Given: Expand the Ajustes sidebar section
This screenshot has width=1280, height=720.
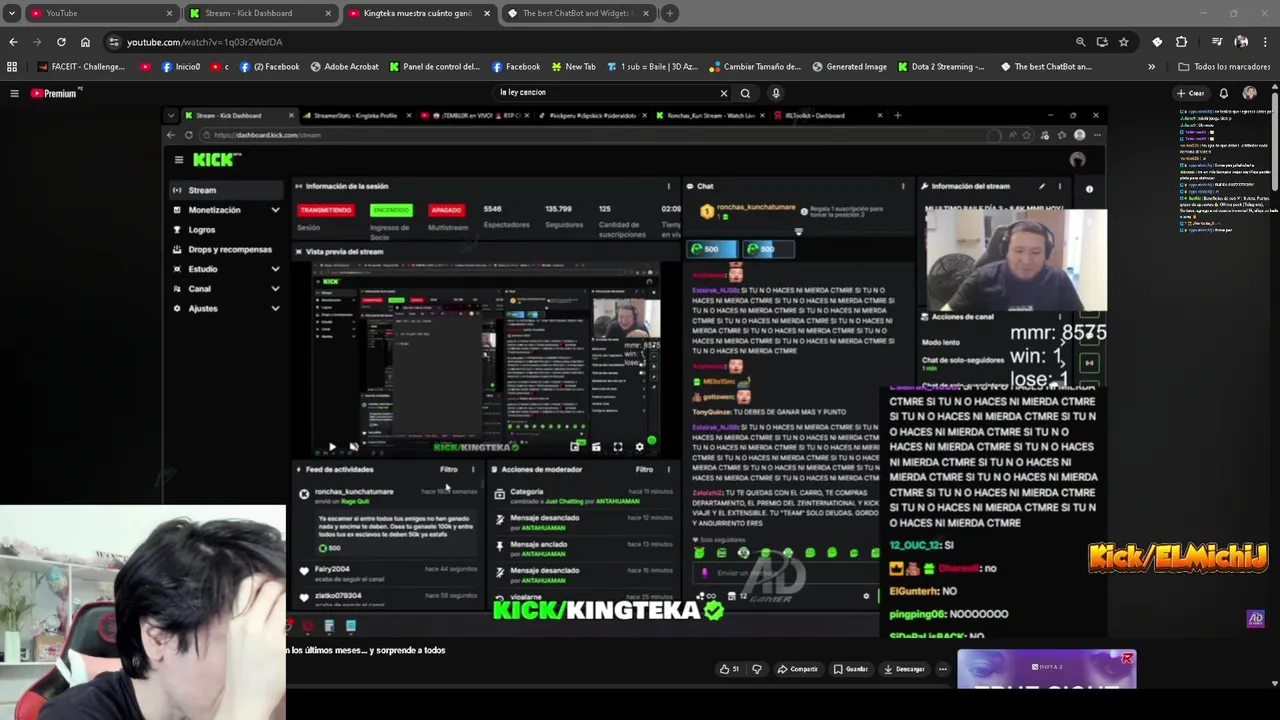Looking at the screenshot, I should pos(275,308).
